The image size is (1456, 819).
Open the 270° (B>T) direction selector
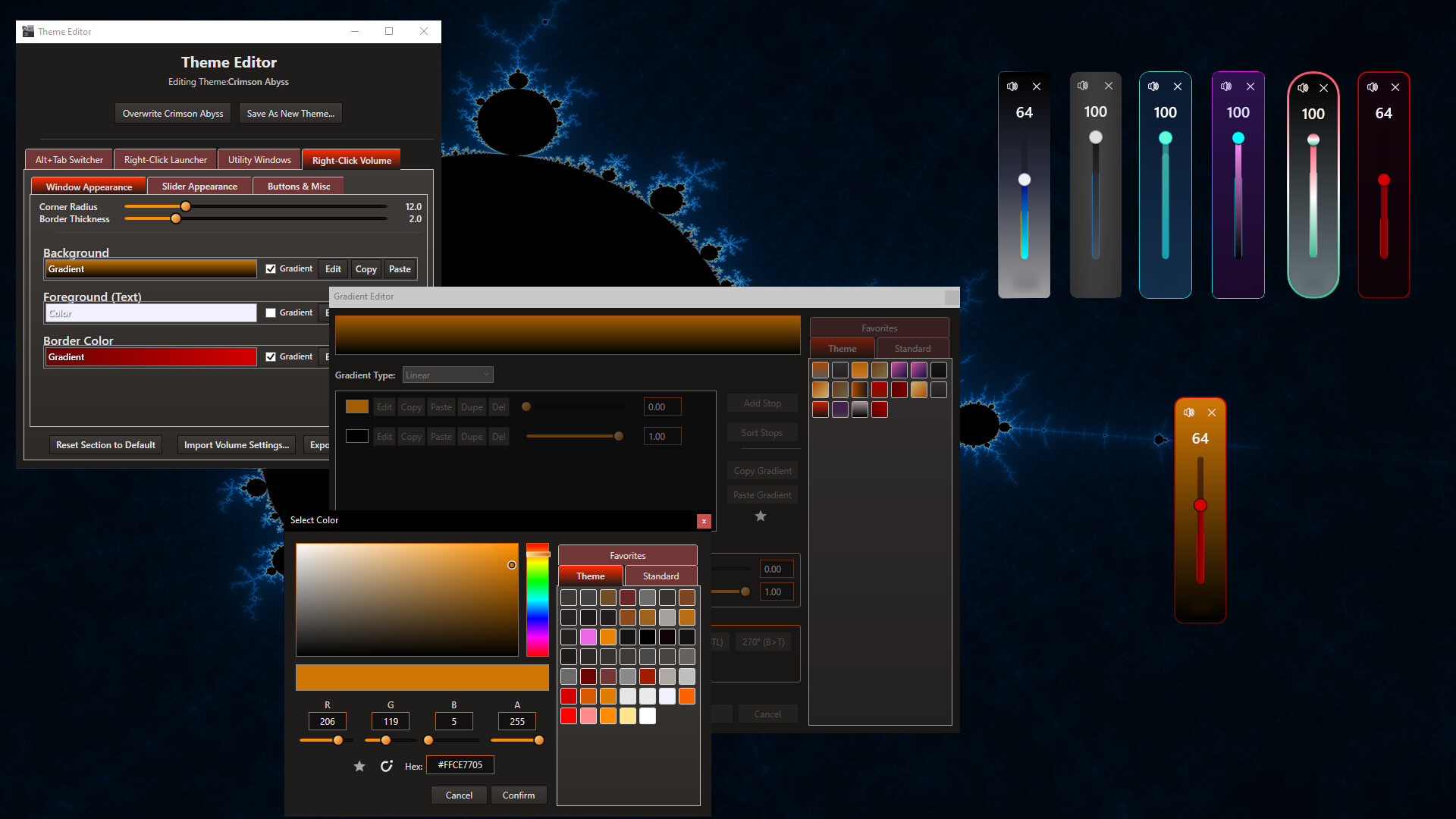point(763,642)
